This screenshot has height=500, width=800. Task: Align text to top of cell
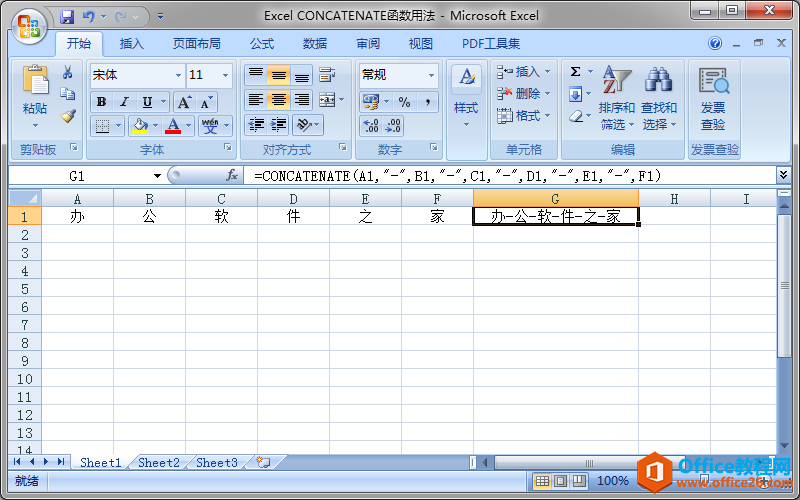tap(256, 75)
